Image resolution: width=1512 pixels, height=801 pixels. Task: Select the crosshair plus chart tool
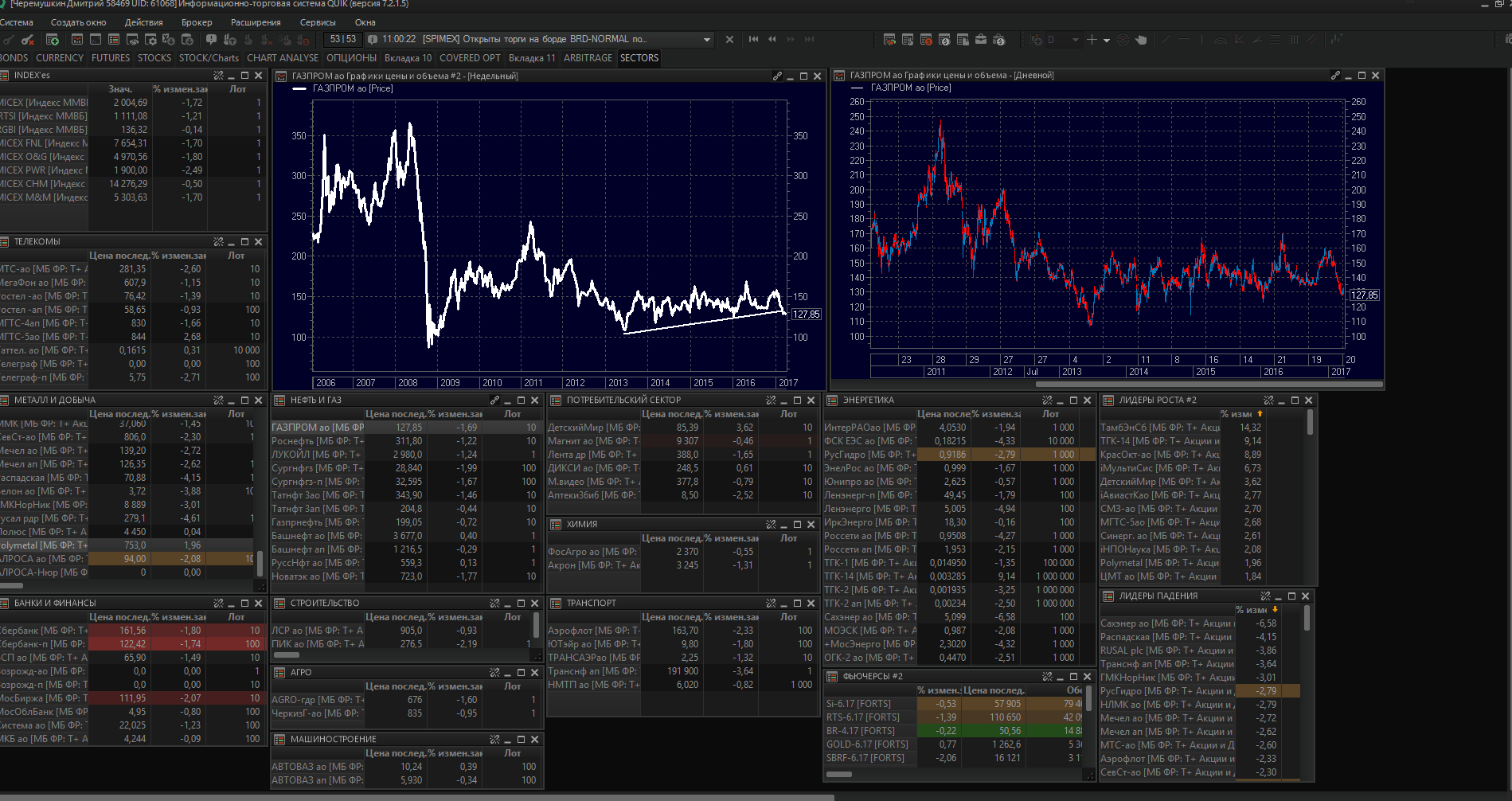click(x=1092, y=39)
